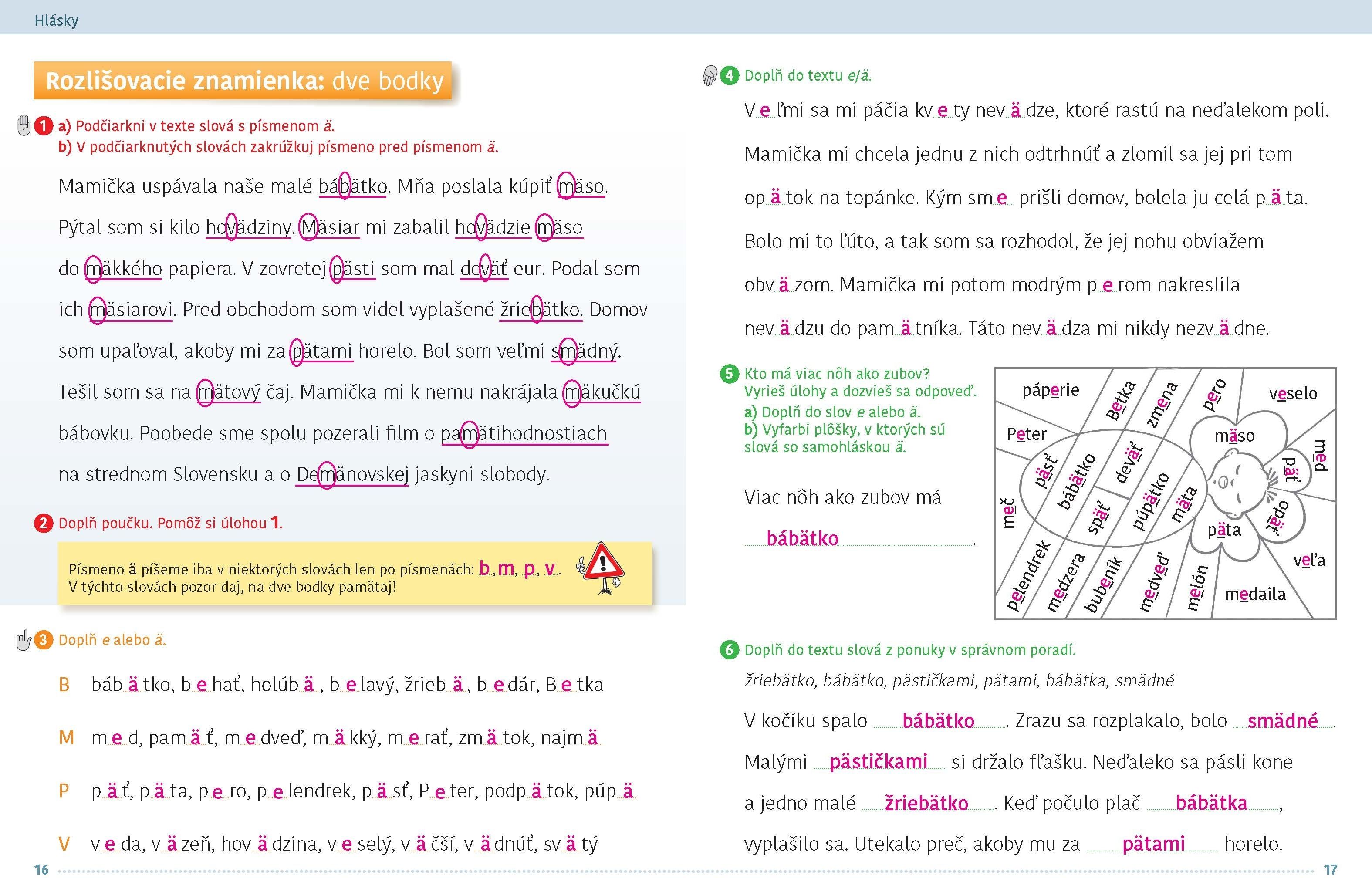
Task: Click the orange row letter V
Action: pos(64,844)
